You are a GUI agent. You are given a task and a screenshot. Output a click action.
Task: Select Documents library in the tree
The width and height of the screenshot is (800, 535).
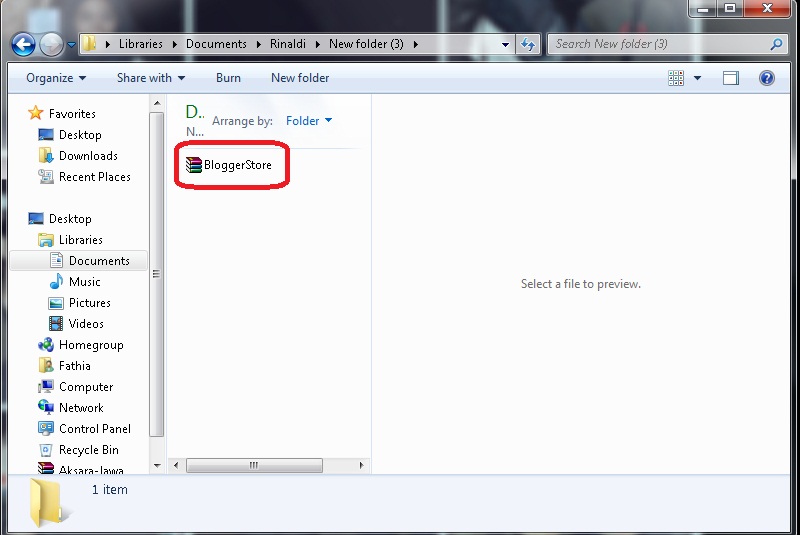pos(99,261)
